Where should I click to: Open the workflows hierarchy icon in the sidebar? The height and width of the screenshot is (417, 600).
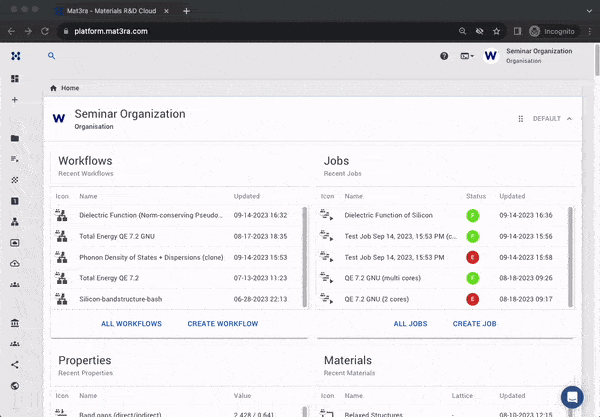tap(15, 222)
